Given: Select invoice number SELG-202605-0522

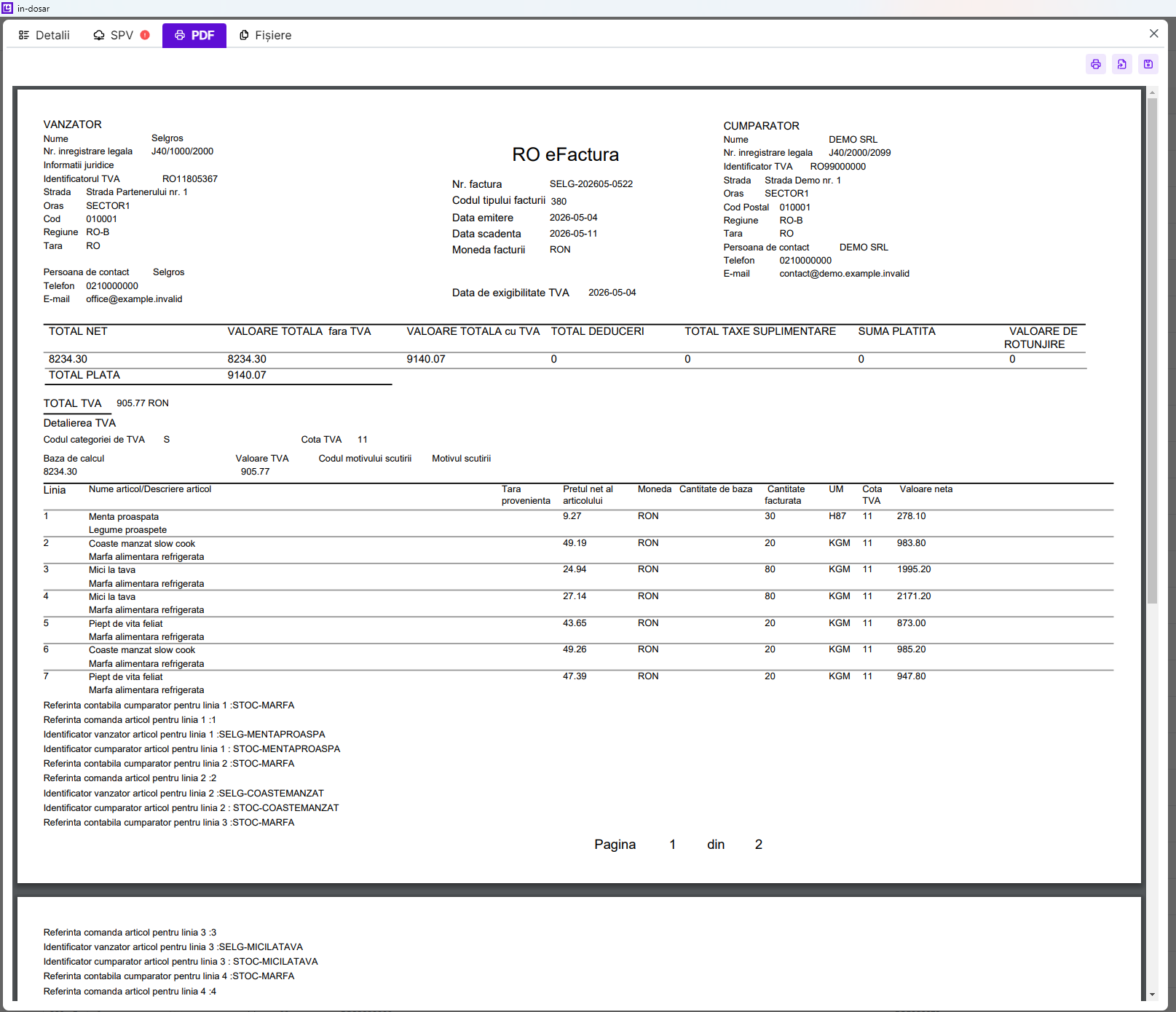Looking at the screenshot, I should (x=591, y=184).
